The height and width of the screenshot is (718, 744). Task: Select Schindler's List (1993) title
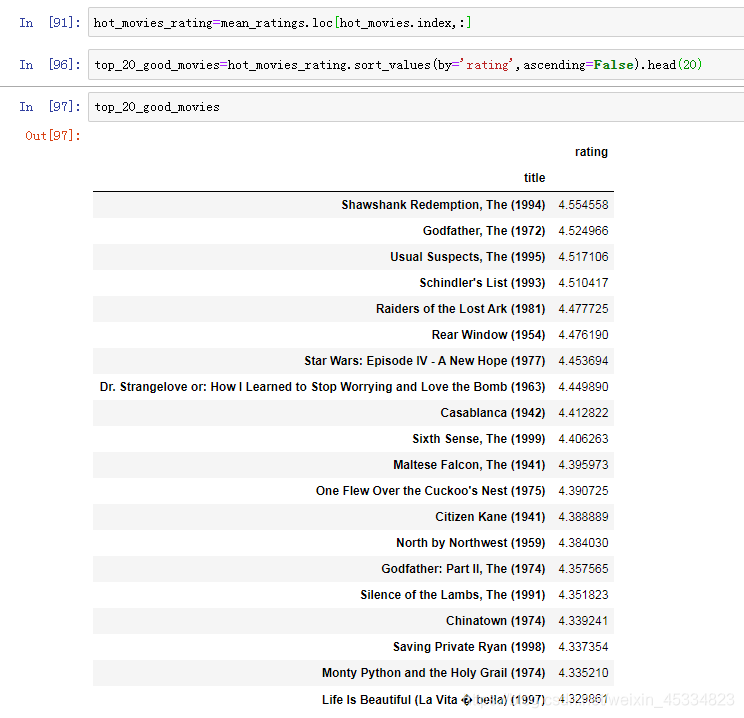[482, 283]
